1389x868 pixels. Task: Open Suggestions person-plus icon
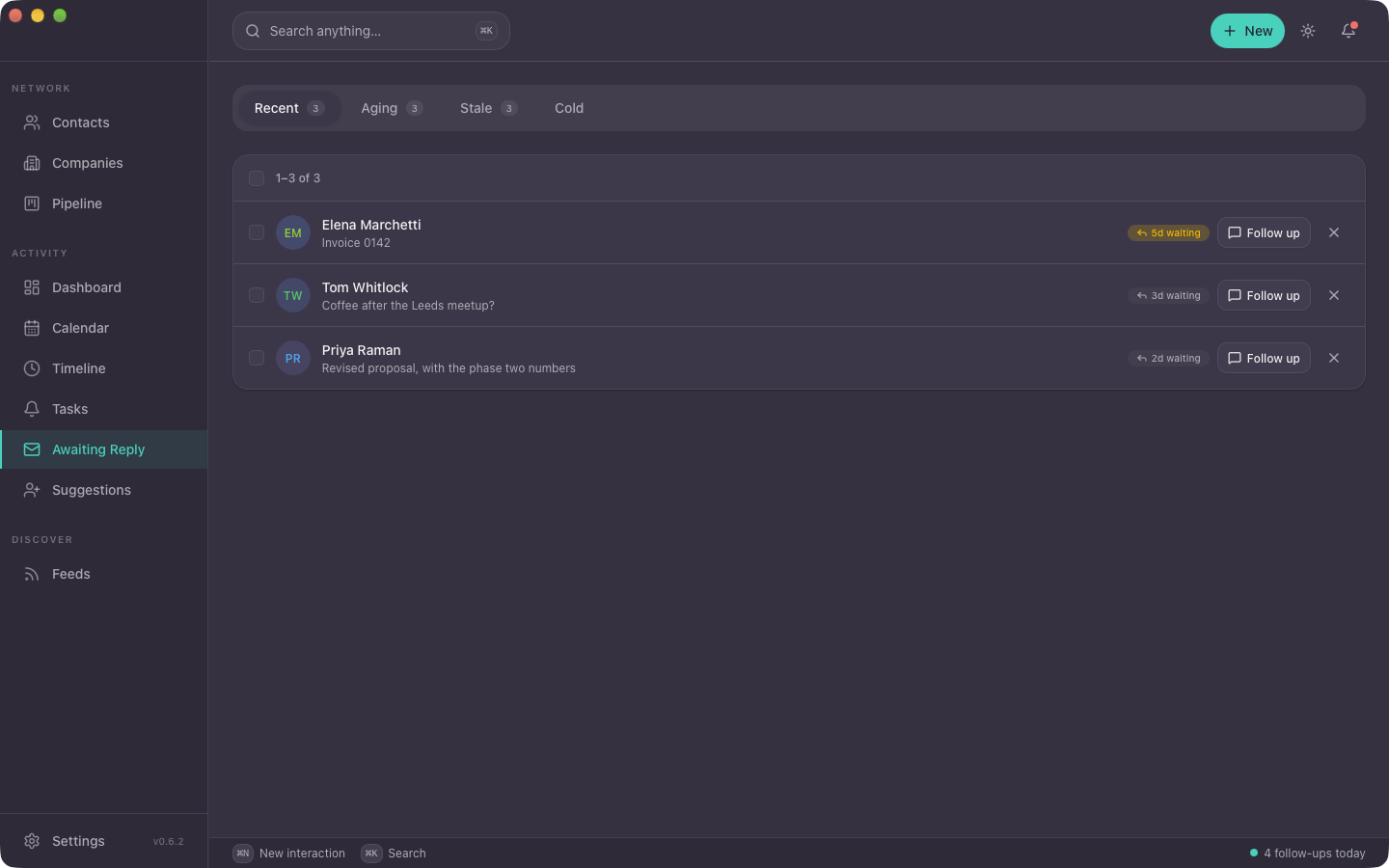pyautogui.click(x=32, y=490)
